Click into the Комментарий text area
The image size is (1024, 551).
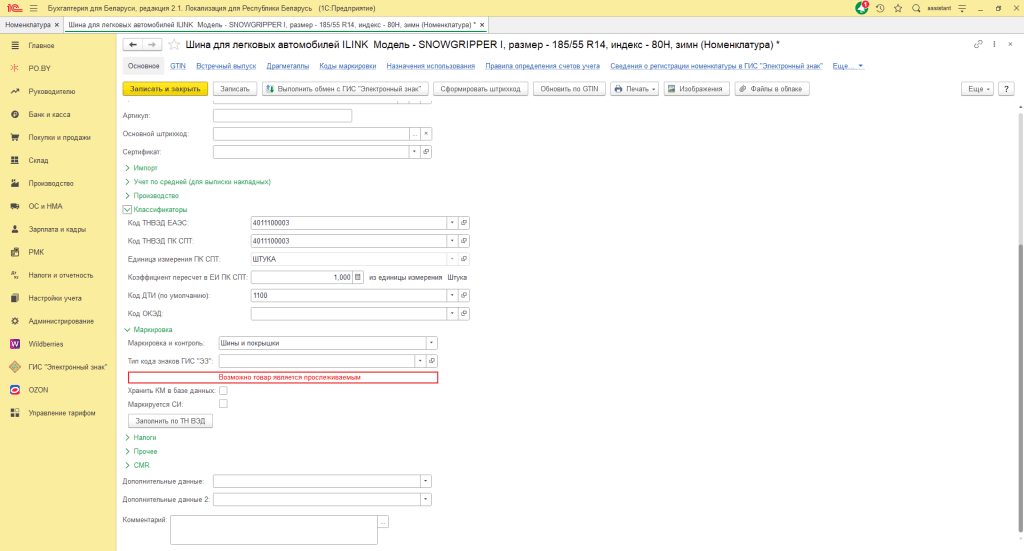274,529
